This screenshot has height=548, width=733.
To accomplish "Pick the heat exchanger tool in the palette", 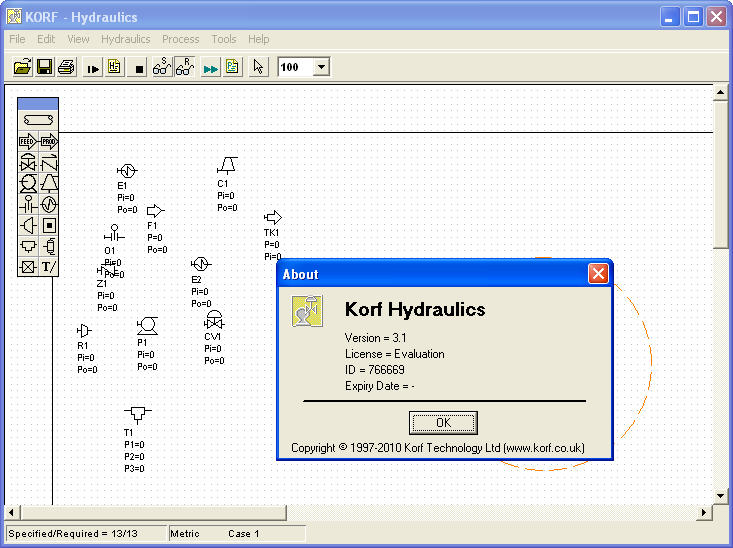I will pyautogui.click(x=49, y=204).
